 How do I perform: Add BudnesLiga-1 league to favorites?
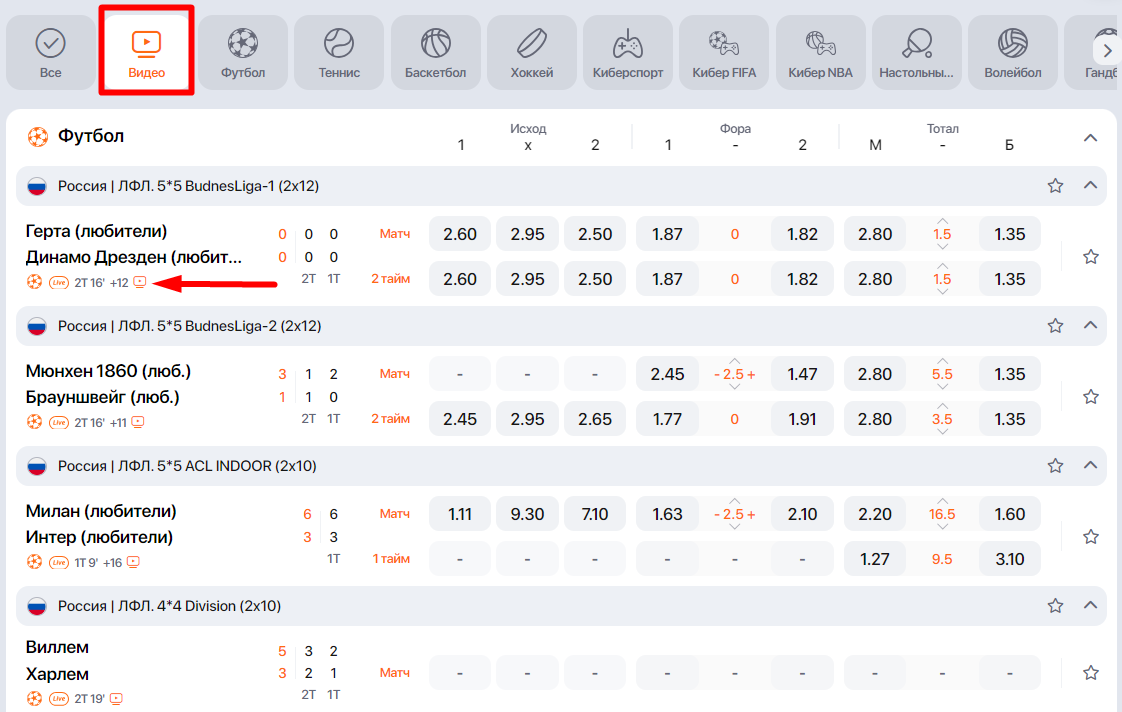coord(1055,185)
